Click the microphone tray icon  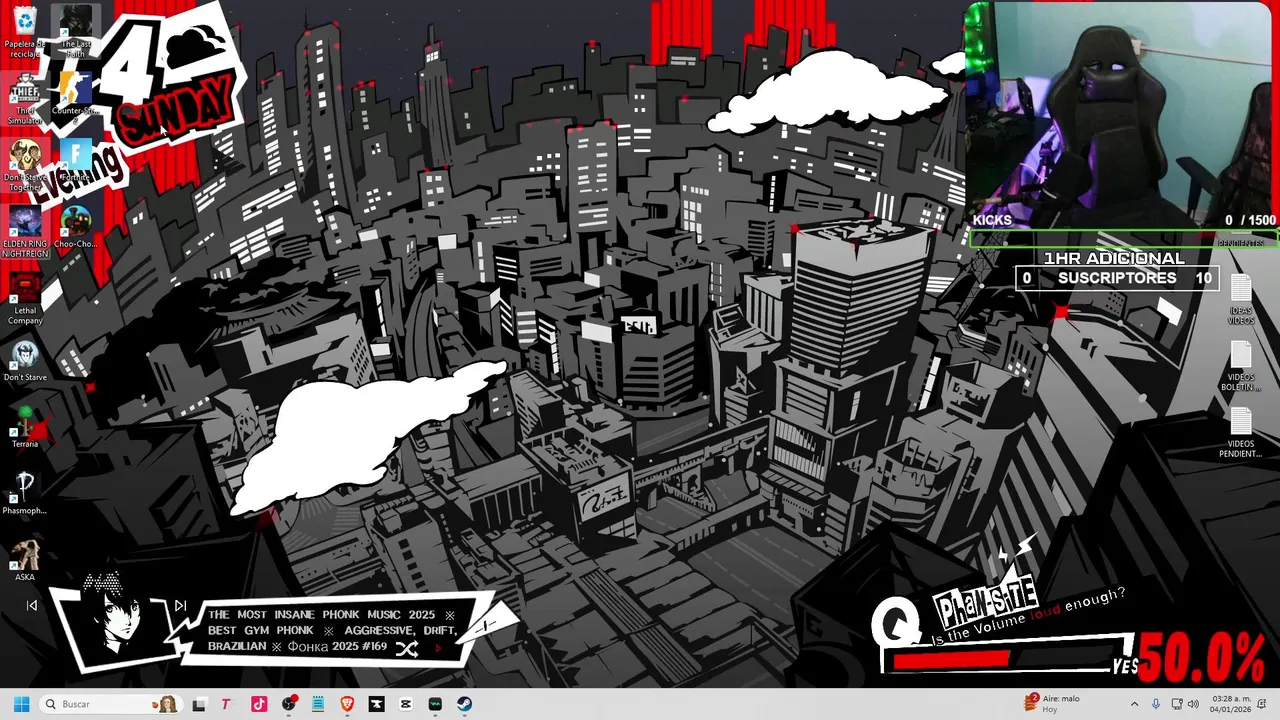[1156, 704]
